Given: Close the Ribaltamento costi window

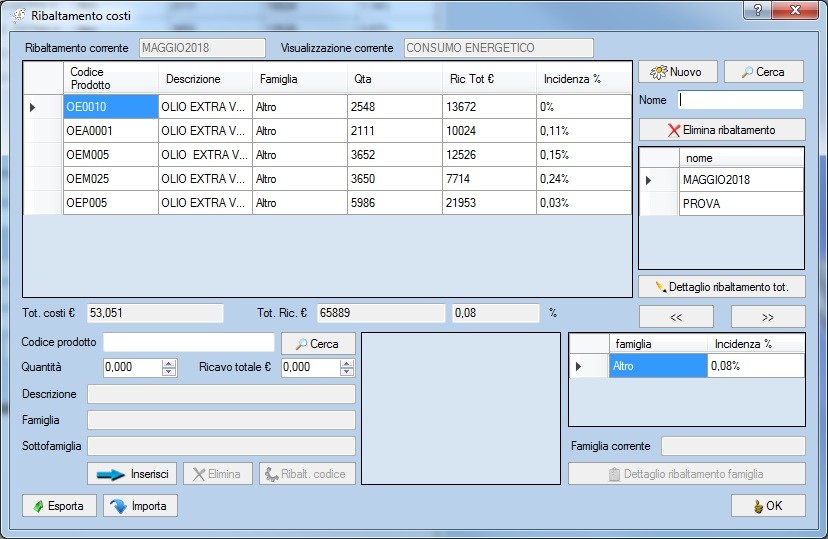Looking at the screenshot, I should point(795,10).
